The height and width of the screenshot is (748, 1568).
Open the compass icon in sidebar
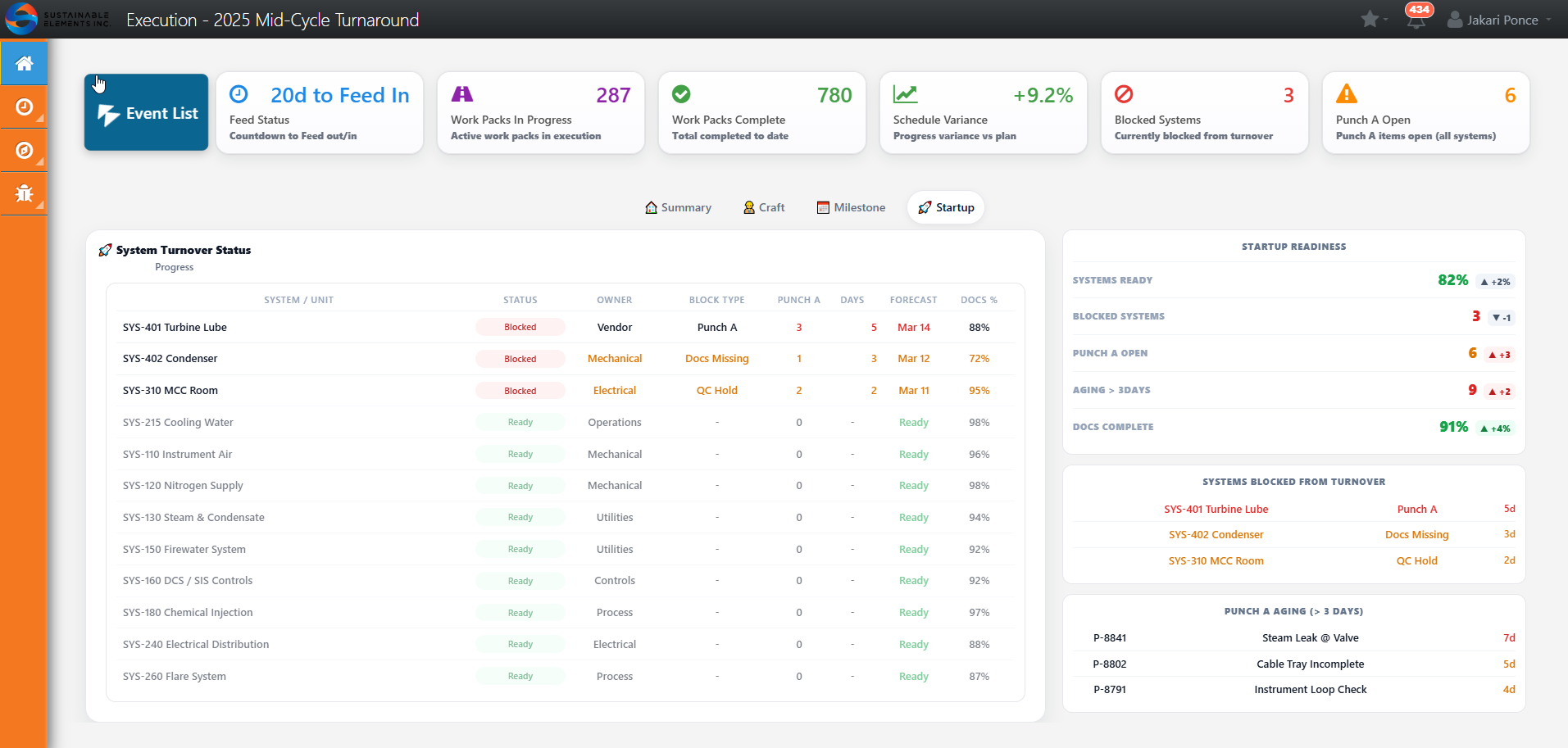coord(24,150)
